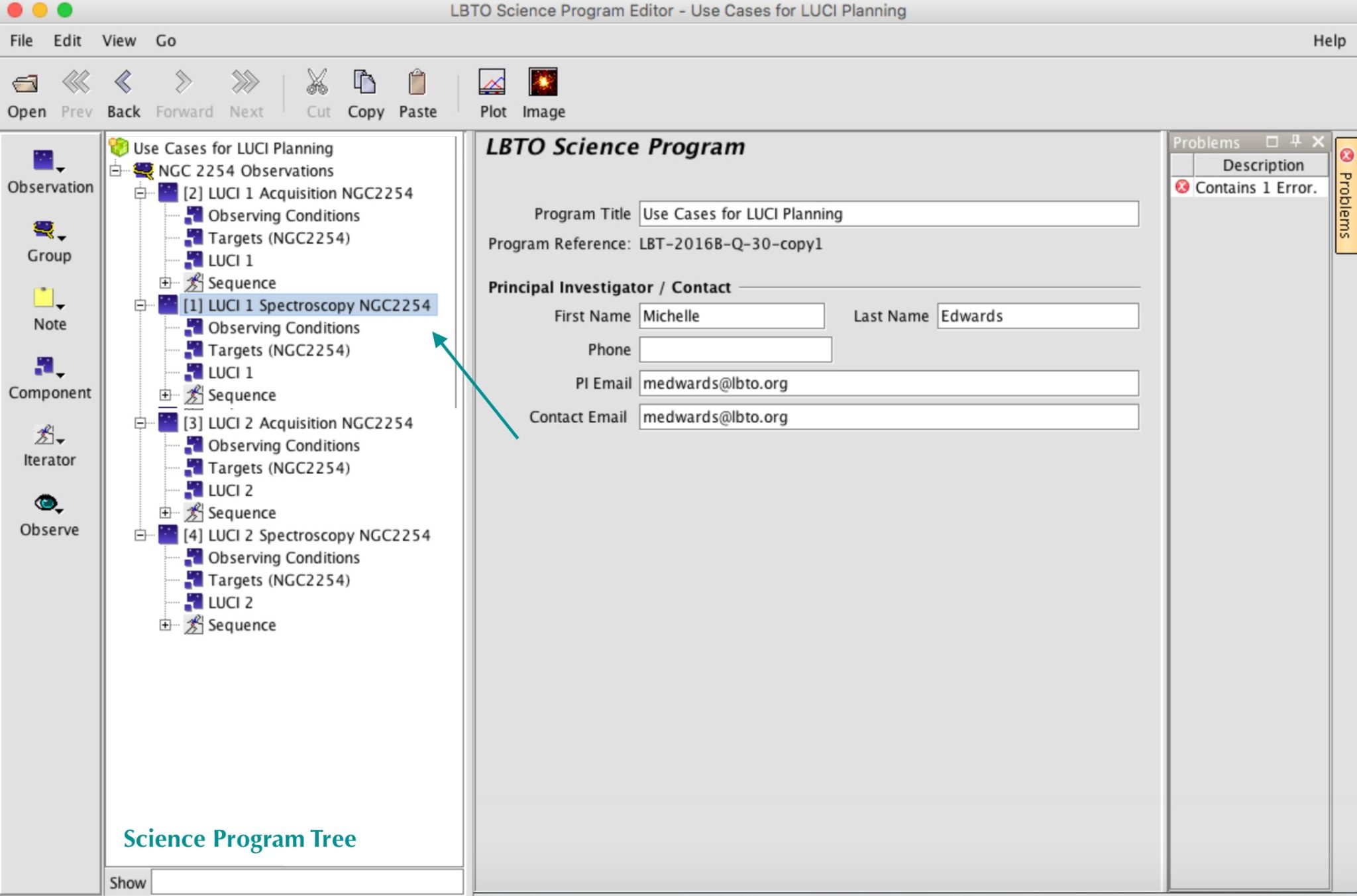Expand Sequence under [3] LUCI 2 Acquisition
The height and width of the screenshot is (896, 1357).
coord(165,513)
